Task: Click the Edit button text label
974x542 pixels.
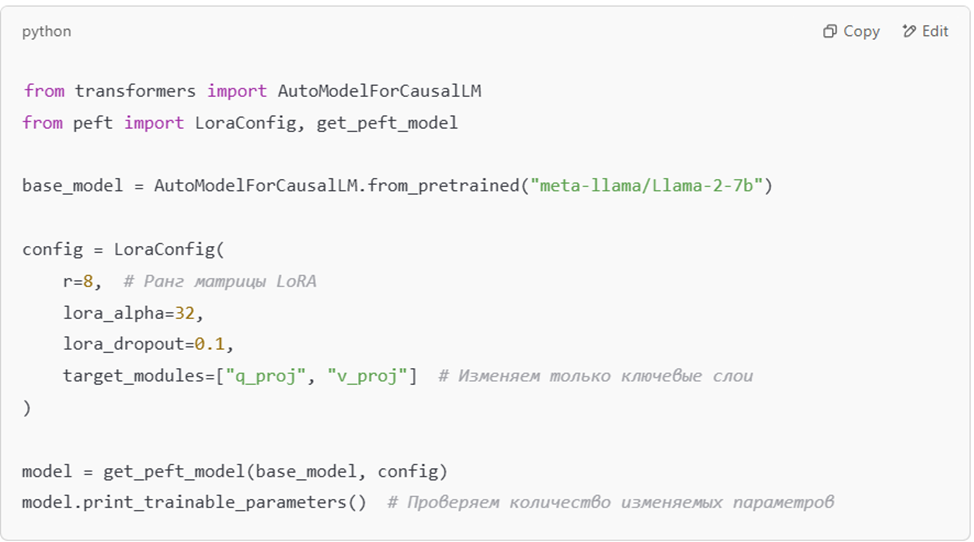Action: click(x=935, y=31)
